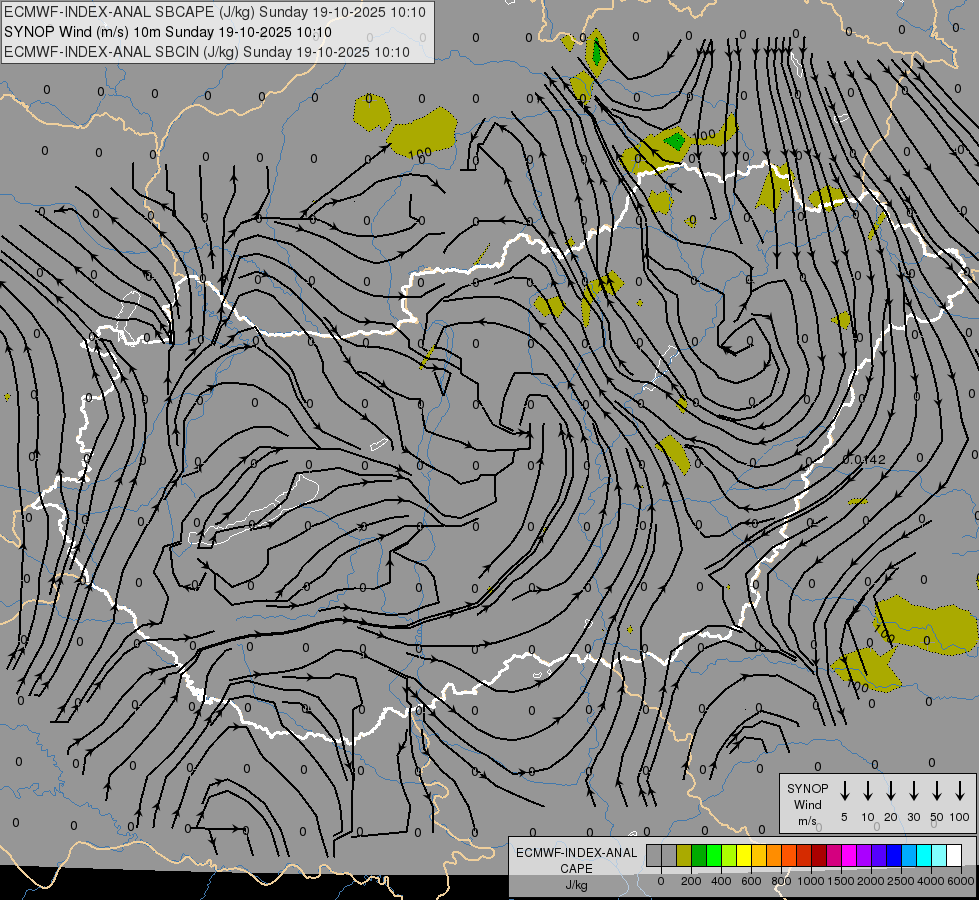Click 'J/kg' unit in CAPE legend
The width and height of the screenshot is (979, 900).
pos(576,885)
